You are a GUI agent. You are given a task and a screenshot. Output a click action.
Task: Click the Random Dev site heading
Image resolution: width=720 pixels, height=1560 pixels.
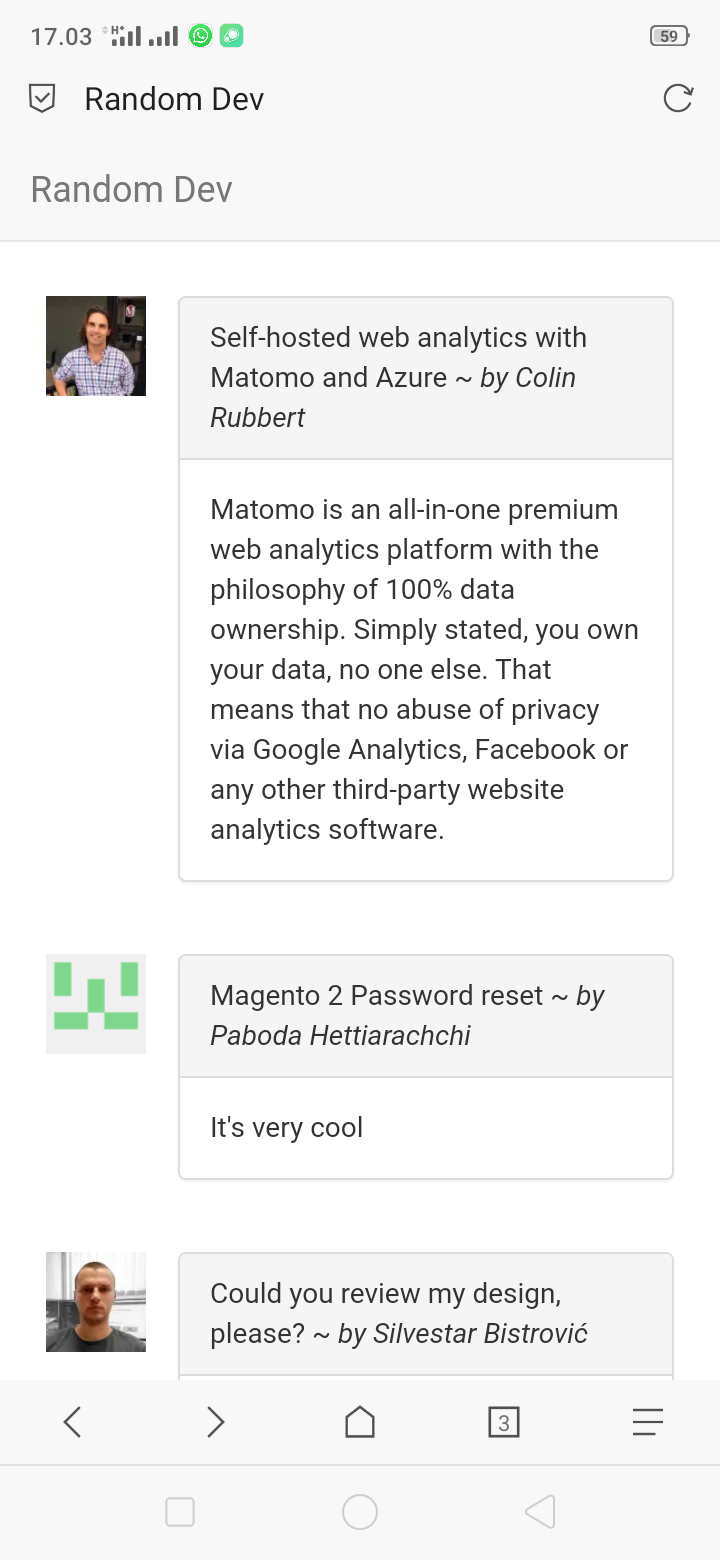coord(132,189)
